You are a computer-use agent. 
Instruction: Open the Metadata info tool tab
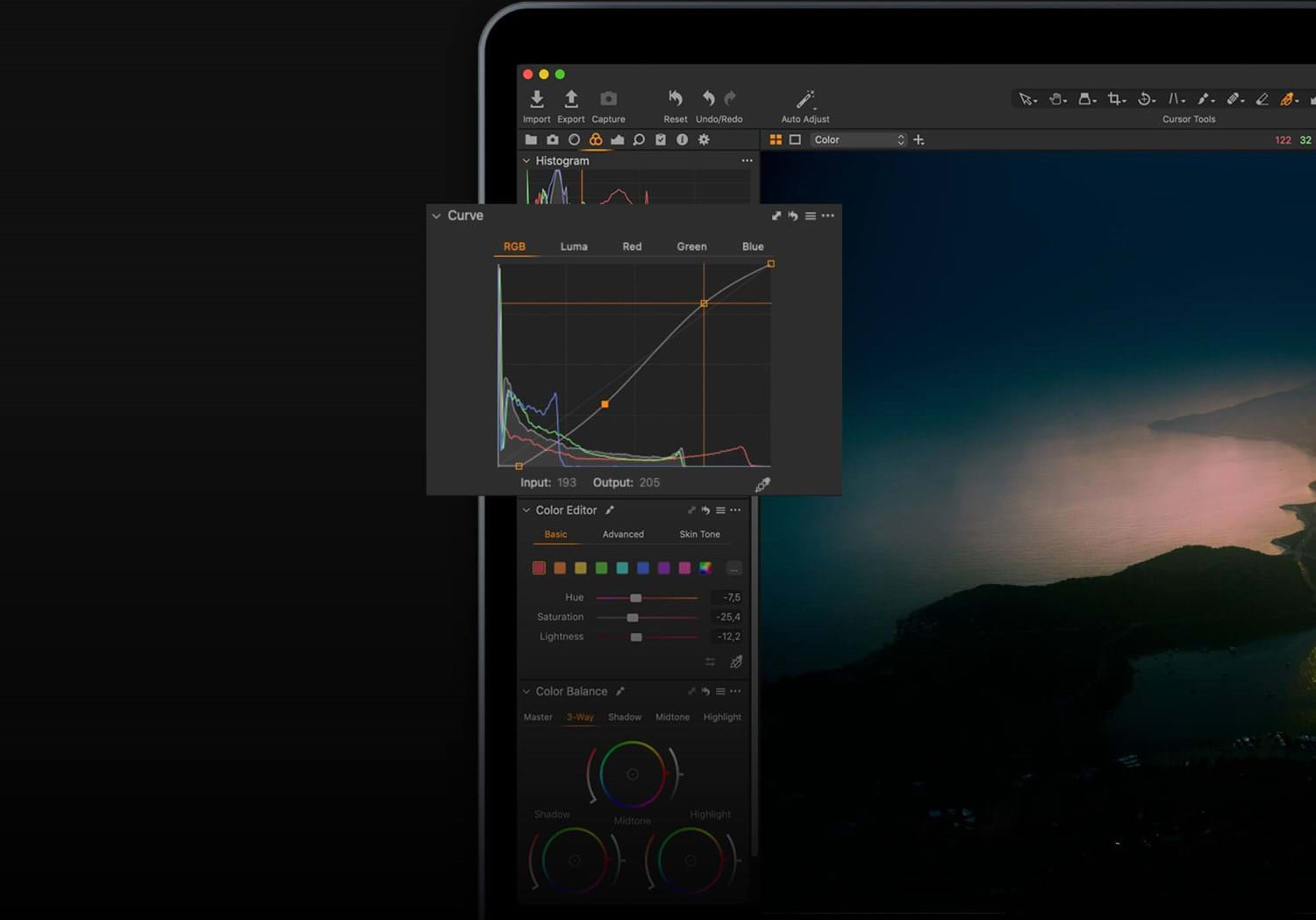682,139
